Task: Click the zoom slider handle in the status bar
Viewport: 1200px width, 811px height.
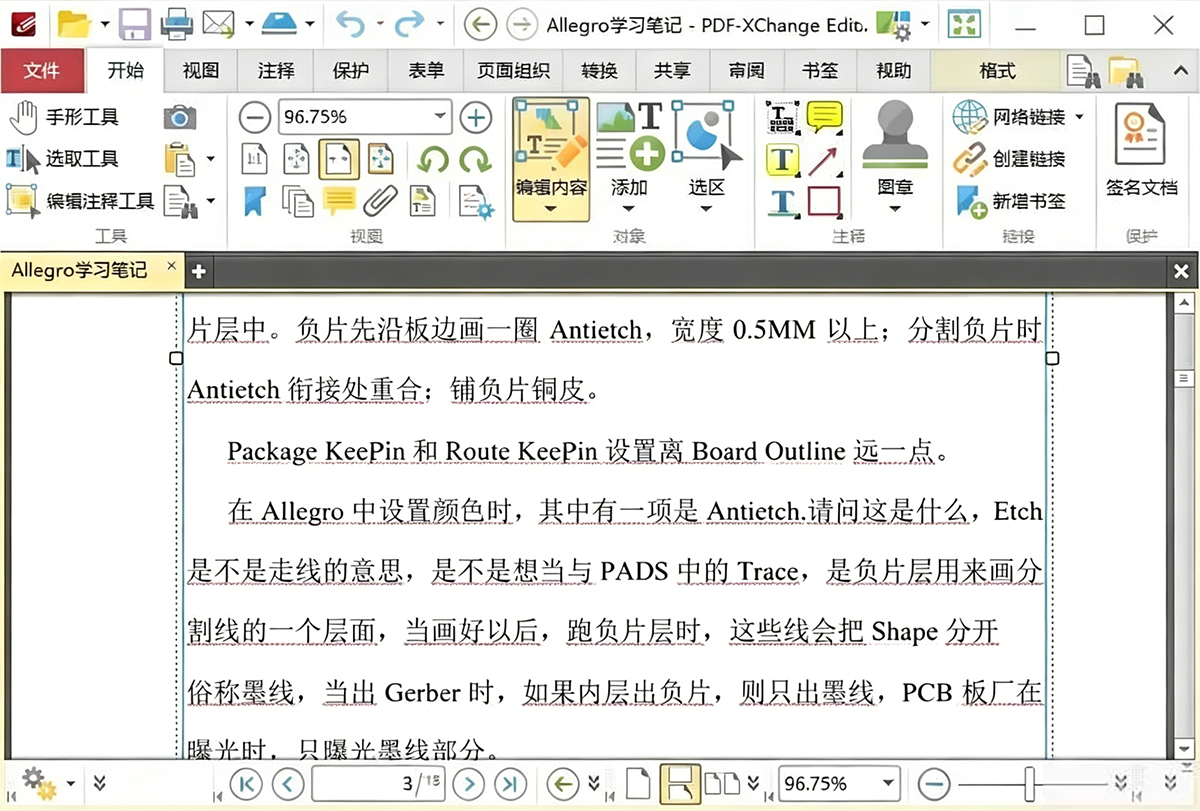Action: [1029, 783]
